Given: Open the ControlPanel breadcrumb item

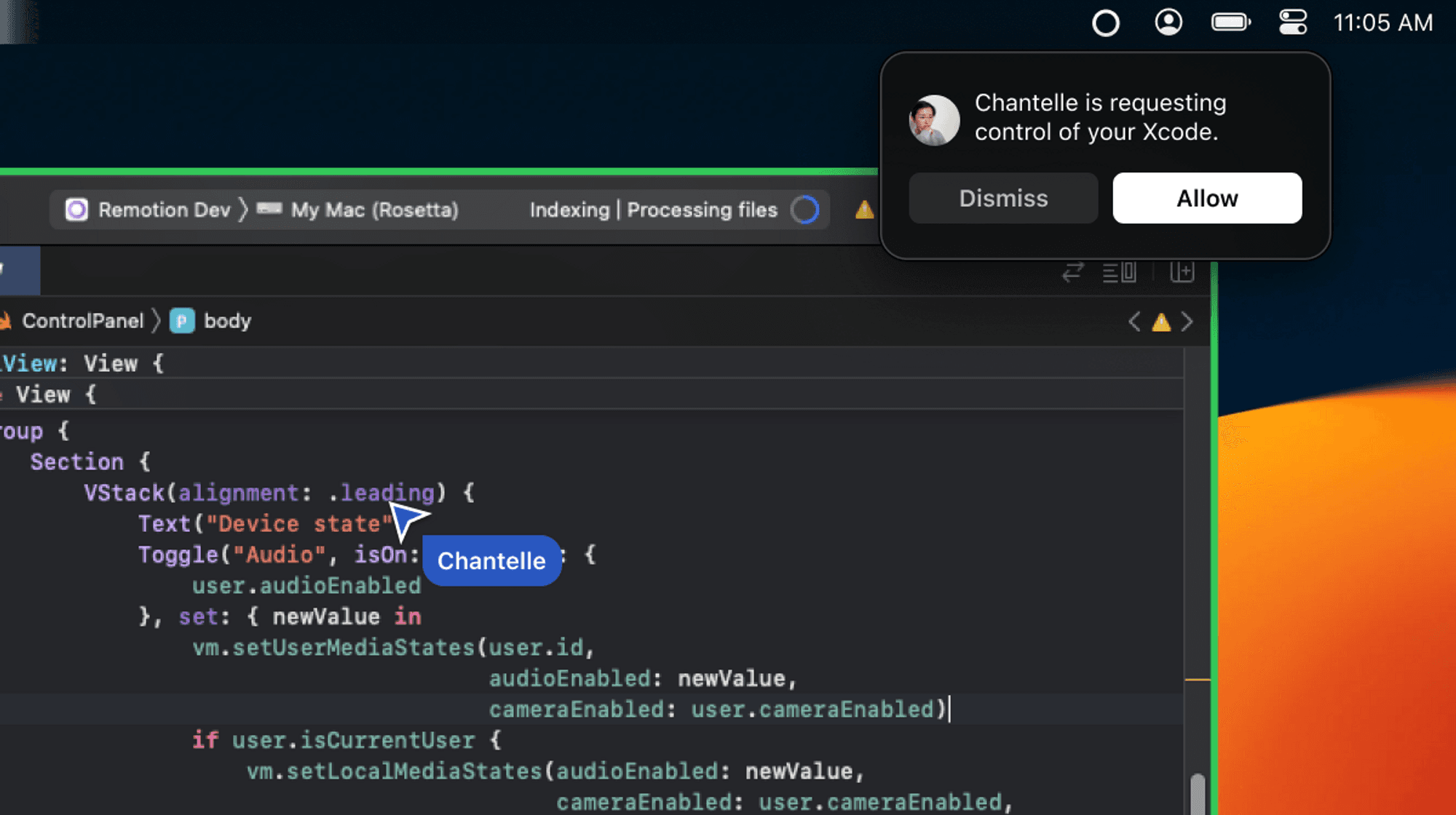Looking at the screenshot, I should click(82, 321).
